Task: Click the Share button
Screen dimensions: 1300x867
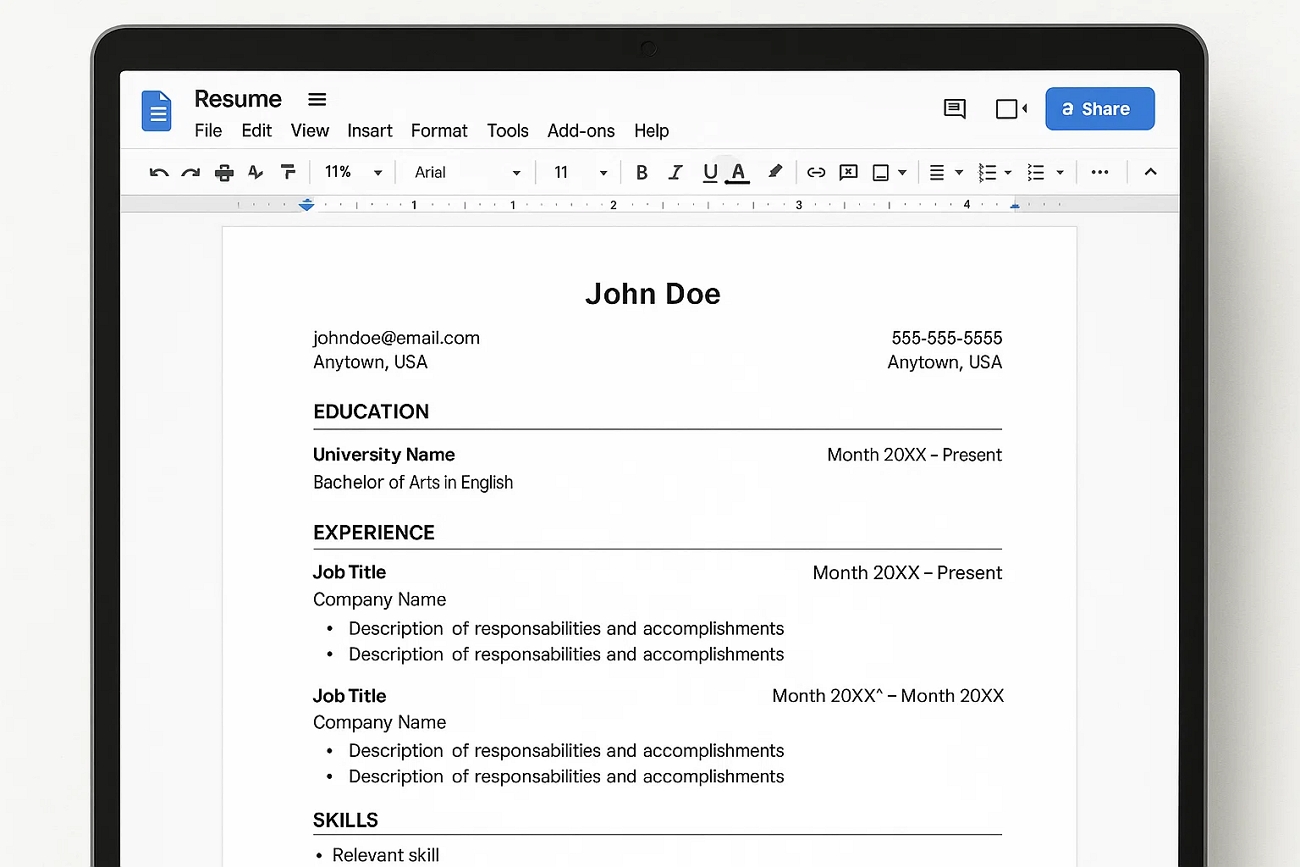Action: pyautogui.click(x=1100, y=109)
